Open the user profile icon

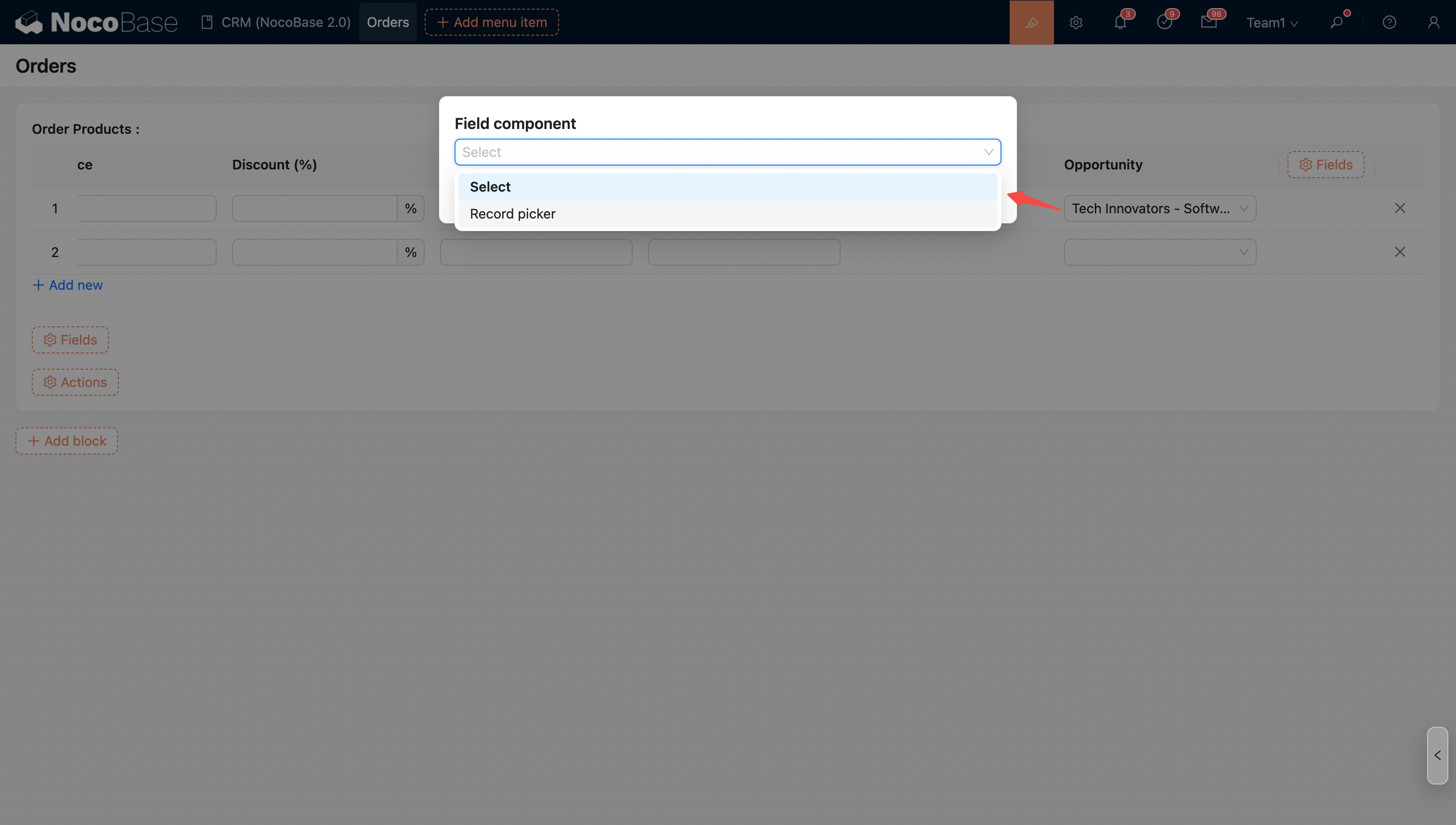[1433, 23]
